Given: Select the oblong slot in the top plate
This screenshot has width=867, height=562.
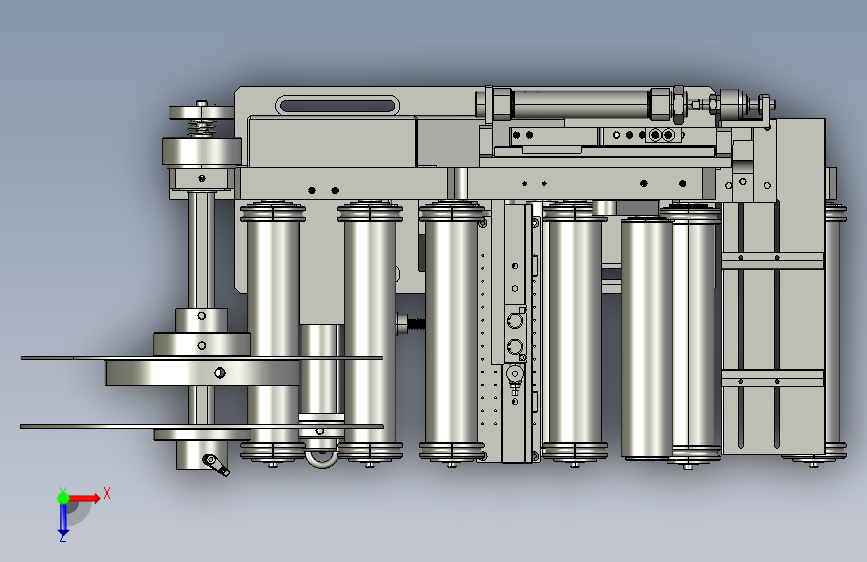Looking at the screenshot, I should click(337, 105).
